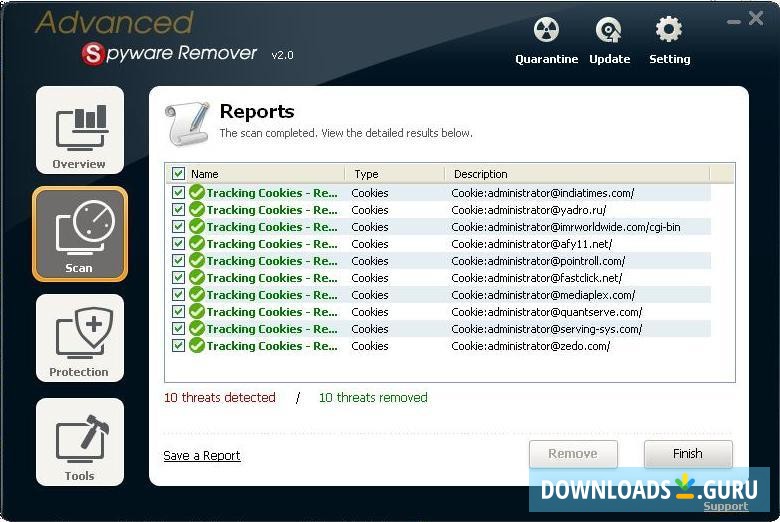This screenshot has height=522, width=780.
Task: Click green status icon for imrworldwide.com row
Action: [x=197, y=226]
